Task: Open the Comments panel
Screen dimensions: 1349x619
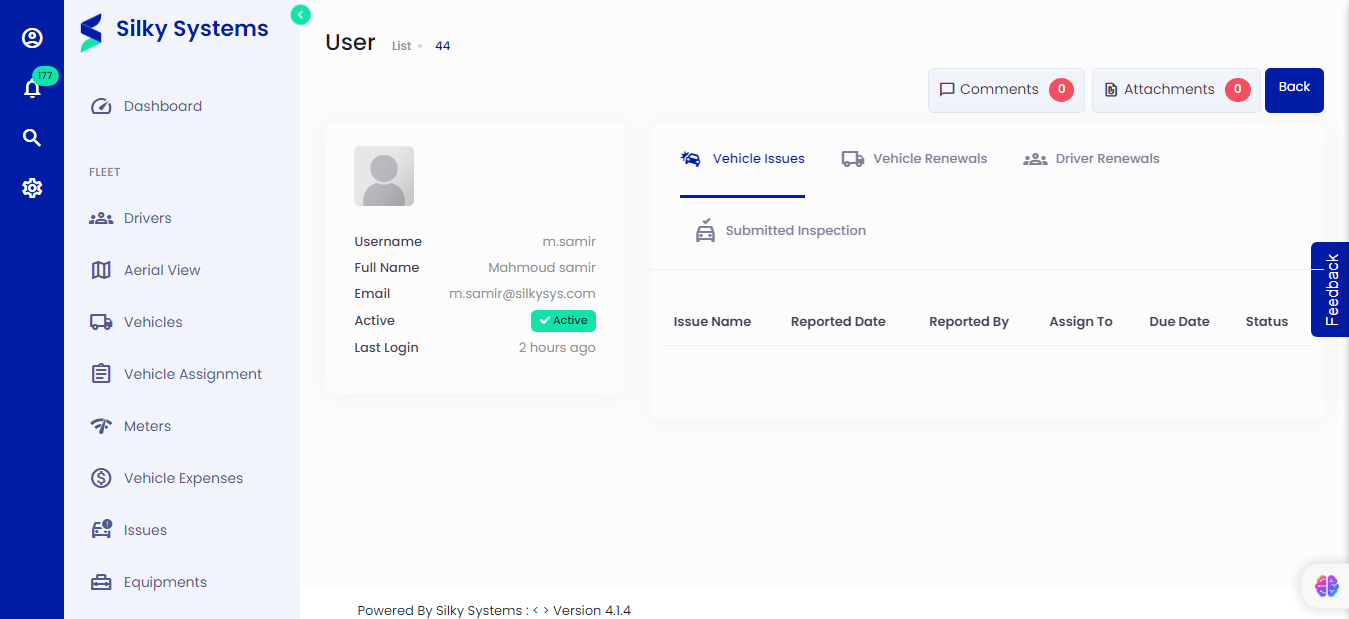Action: tap(1005, 89)
